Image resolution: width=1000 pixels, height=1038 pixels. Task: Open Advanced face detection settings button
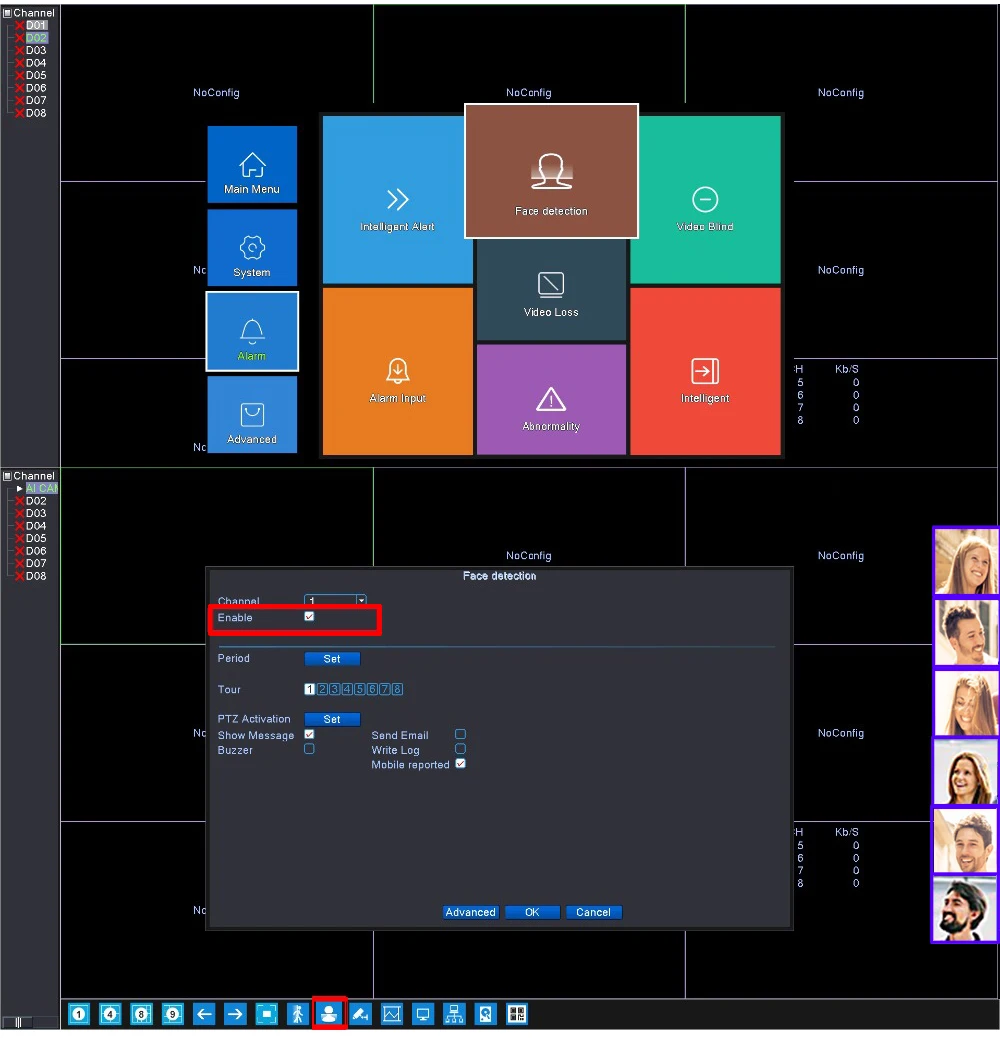[x=471, y=912]
